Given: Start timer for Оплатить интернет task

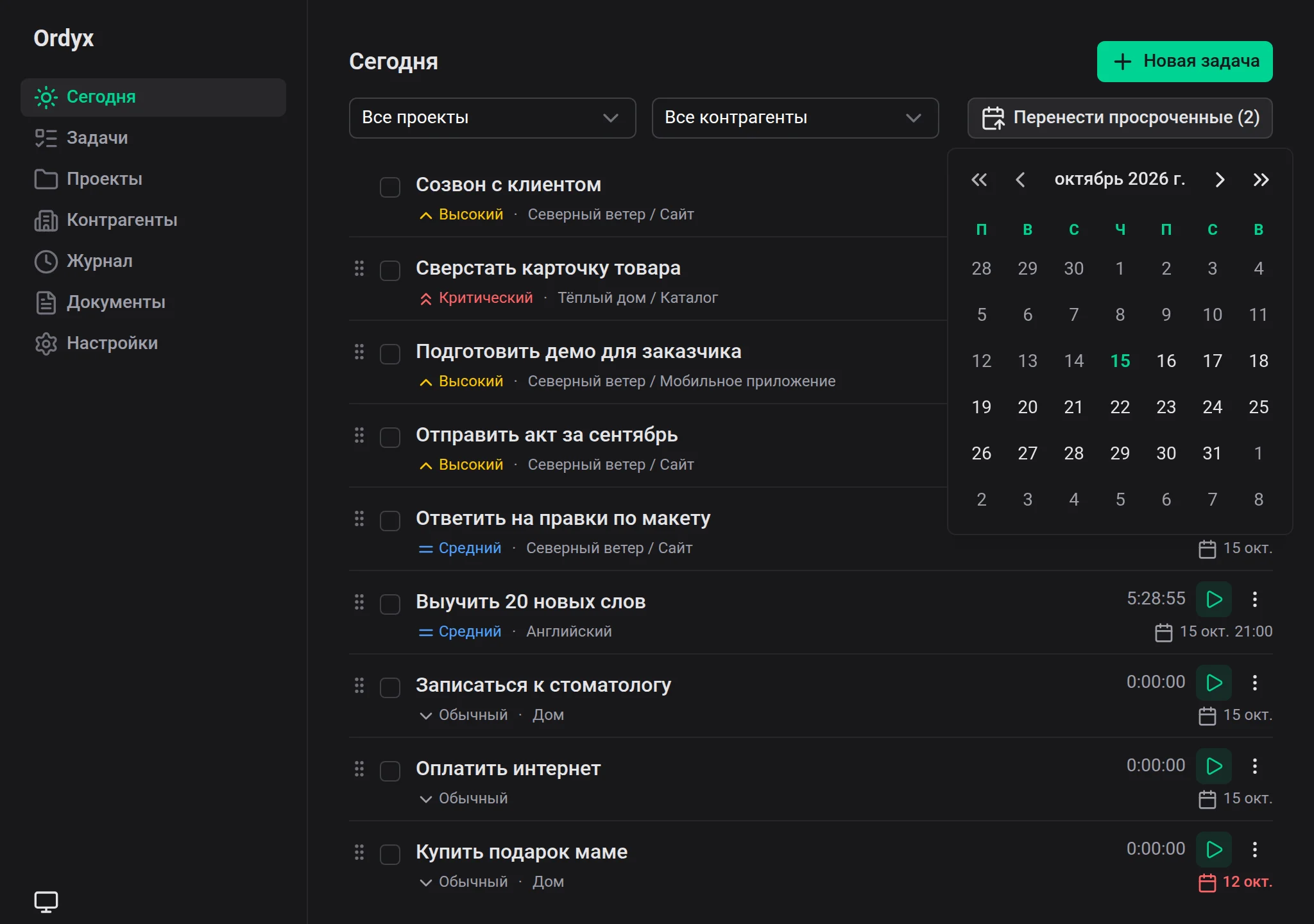Looking at the screenshot, I should coord(1214,766).
